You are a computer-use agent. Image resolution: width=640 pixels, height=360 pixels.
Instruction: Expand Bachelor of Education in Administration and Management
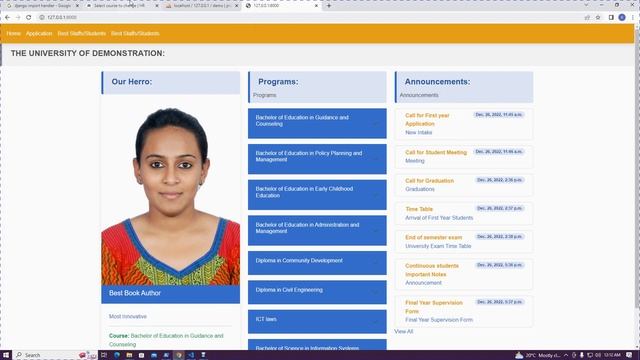(317, 231)
